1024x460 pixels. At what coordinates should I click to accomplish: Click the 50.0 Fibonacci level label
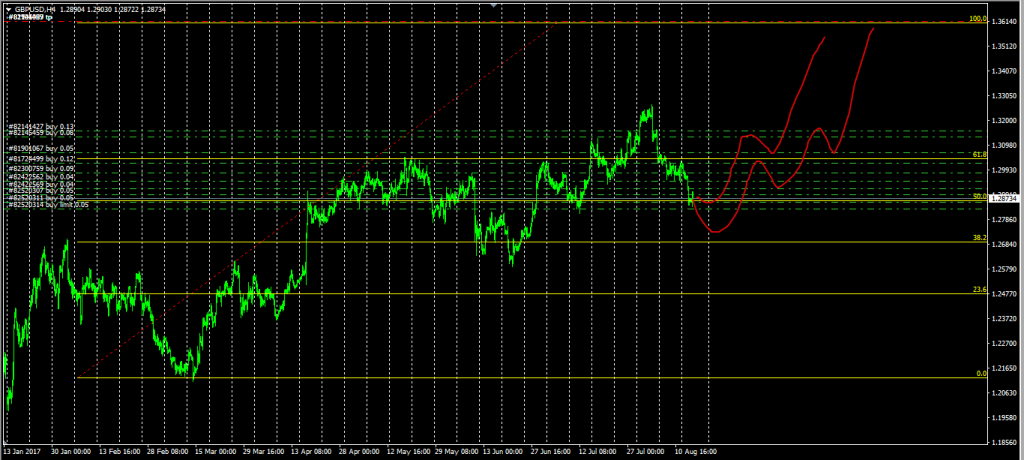980,197
